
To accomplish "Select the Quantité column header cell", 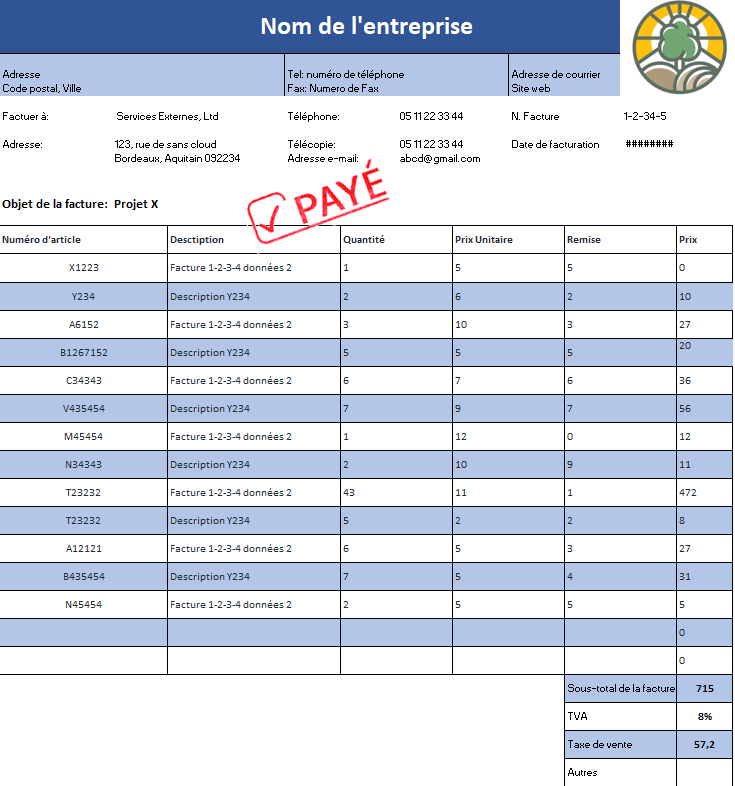I will 396,240.
